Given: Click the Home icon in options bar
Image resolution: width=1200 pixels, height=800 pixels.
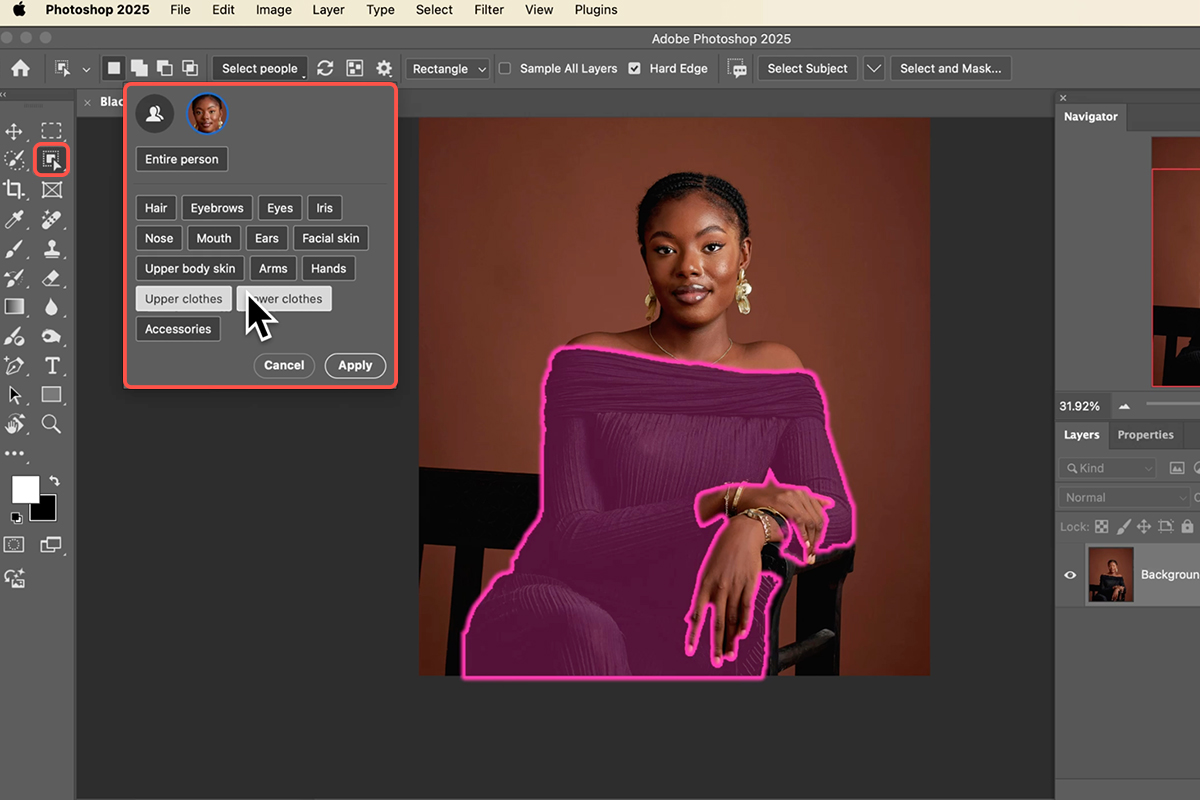Looking at the screenshot, I should pyautogui.click(x=20, y=69).
